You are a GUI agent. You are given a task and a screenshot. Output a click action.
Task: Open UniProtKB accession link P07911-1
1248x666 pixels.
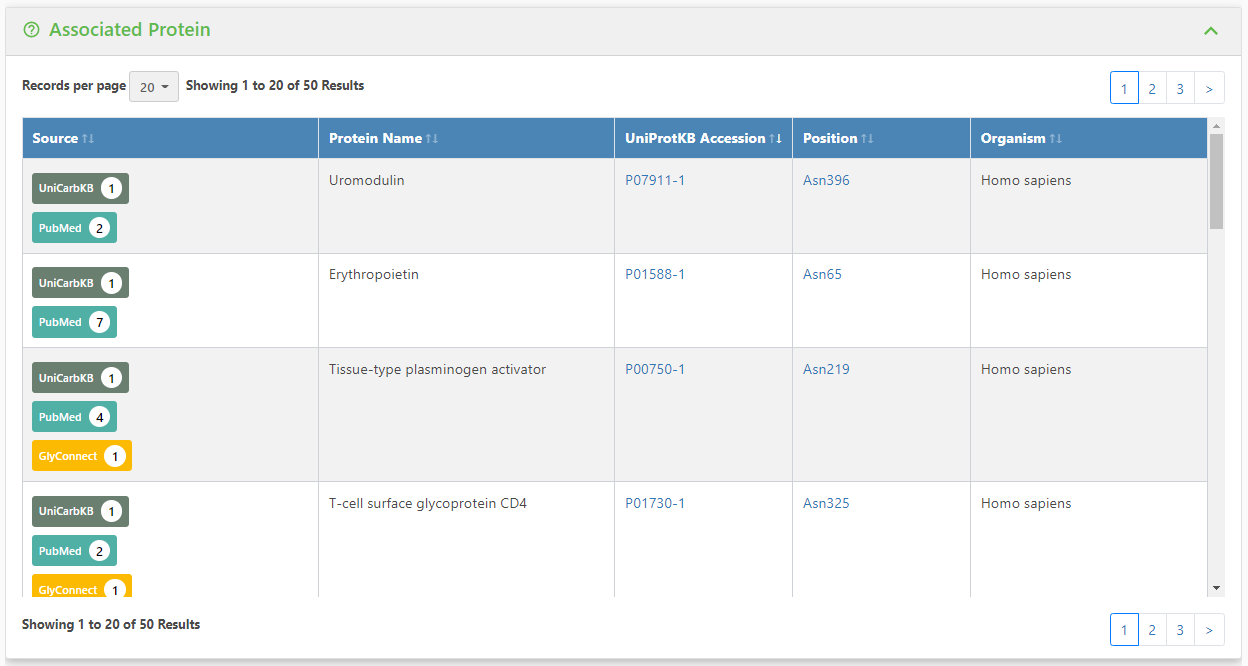point(655,180)
